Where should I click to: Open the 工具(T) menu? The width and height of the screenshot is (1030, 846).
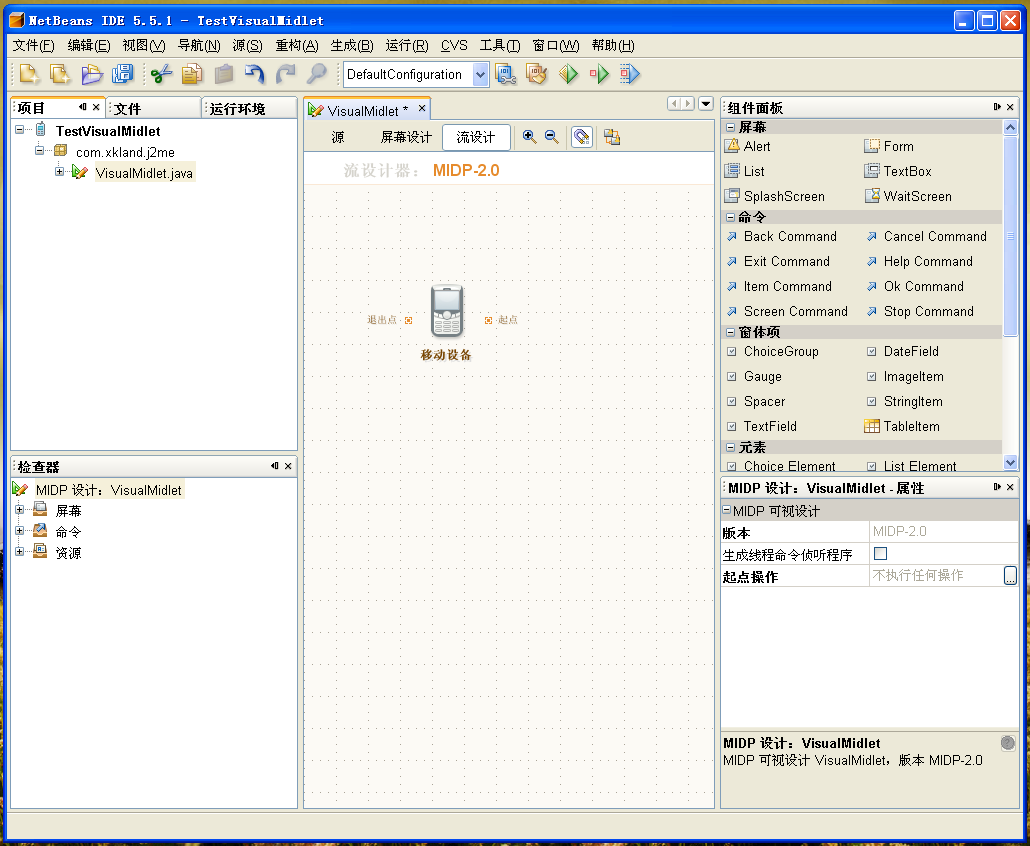499,45
